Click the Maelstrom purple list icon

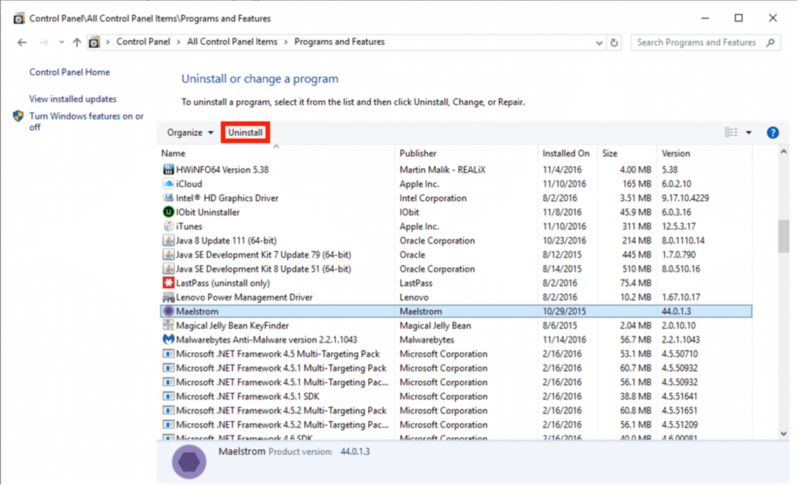coord(168,311)
